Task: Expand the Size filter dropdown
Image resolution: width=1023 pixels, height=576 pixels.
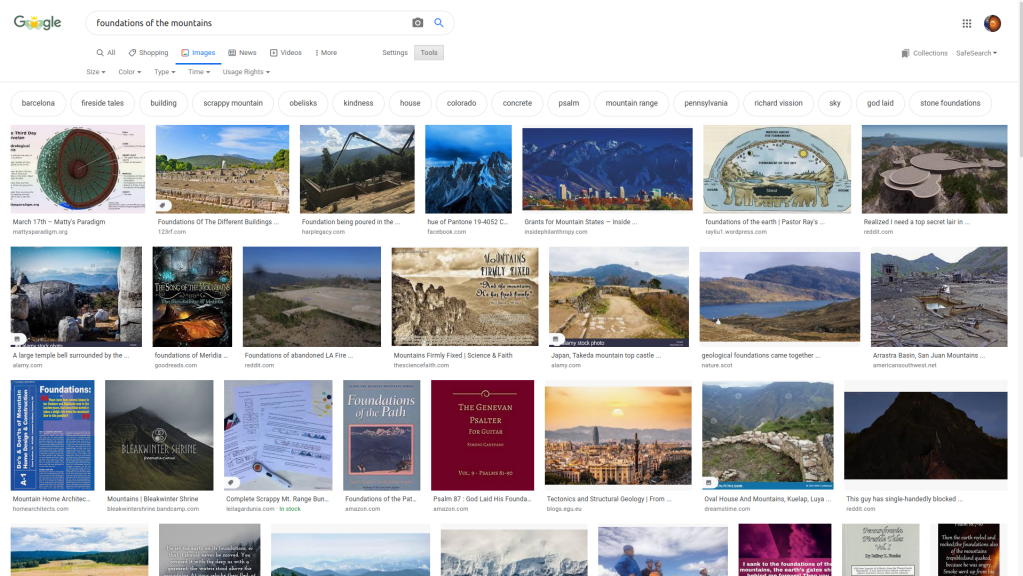Action: pyautogui.click(x=96, y=72)
